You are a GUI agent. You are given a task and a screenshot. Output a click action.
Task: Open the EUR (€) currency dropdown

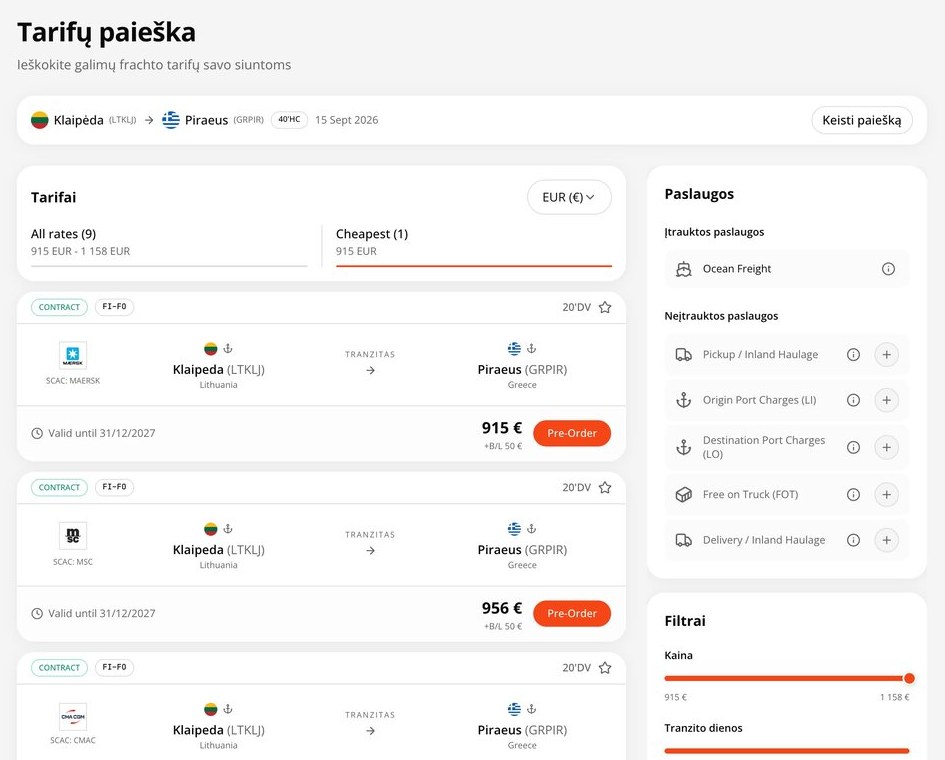point(569,197)
